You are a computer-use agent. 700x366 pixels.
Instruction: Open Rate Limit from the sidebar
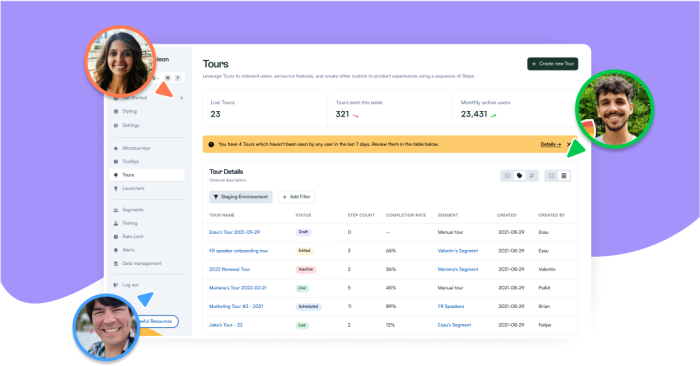coord(133,237)
